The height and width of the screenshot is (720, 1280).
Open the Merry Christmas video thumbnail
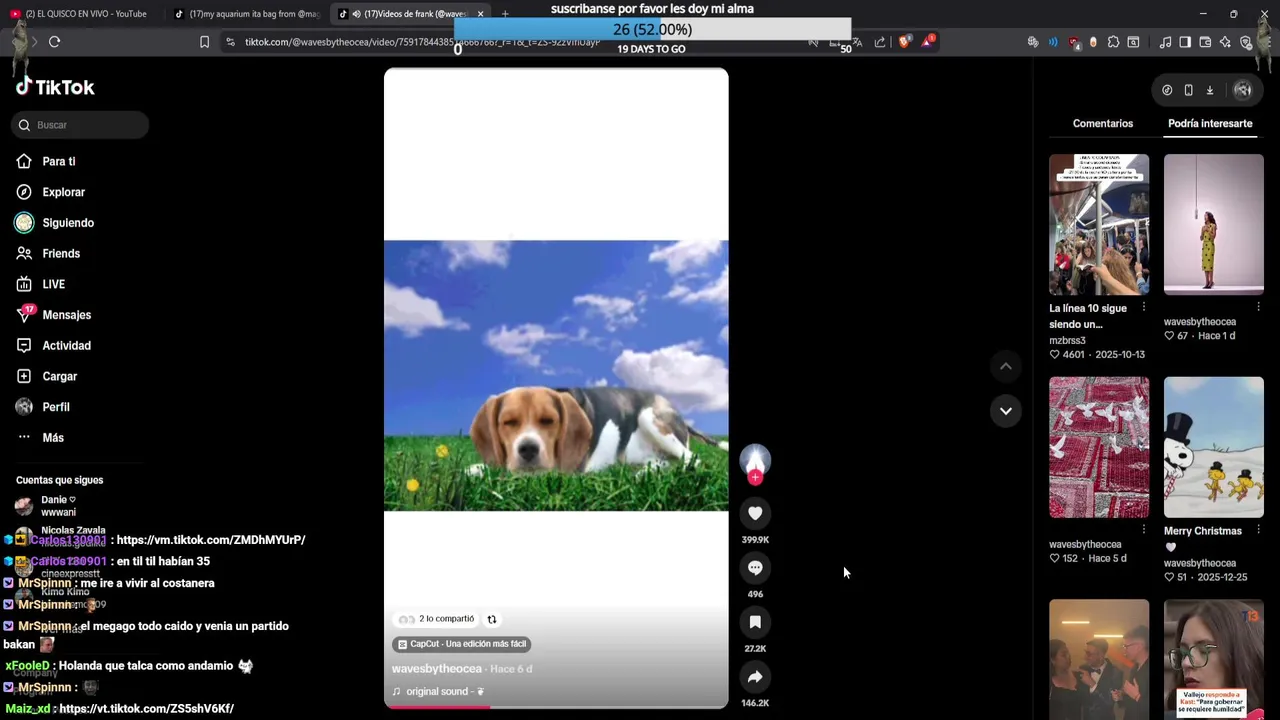click(x=1214, y=447)
